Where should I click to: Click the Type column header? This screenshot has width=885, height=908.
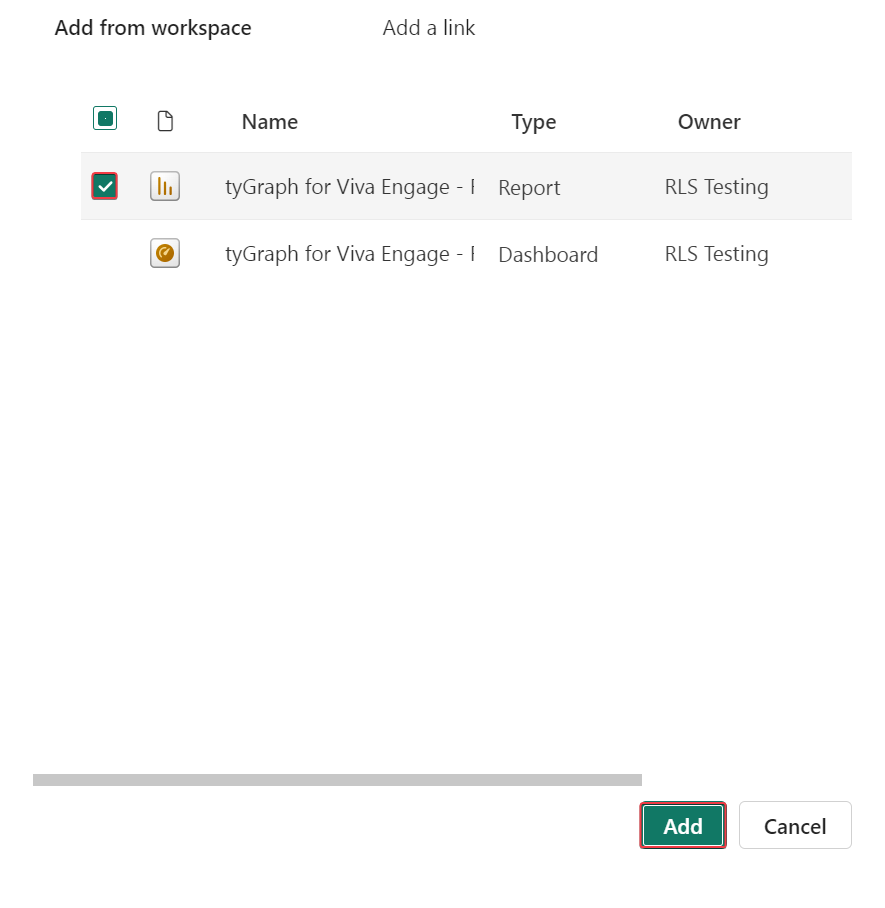533,121
